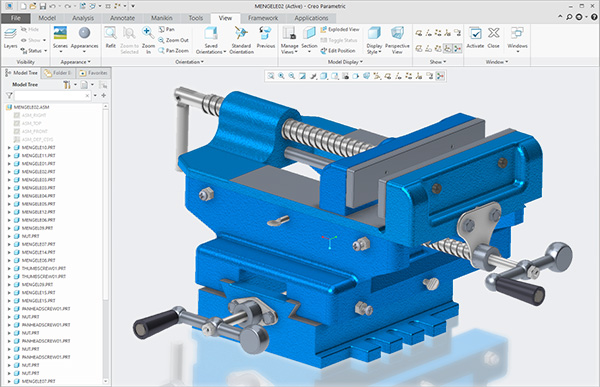
Task: Click Zoom Out button
Action: 173,40
